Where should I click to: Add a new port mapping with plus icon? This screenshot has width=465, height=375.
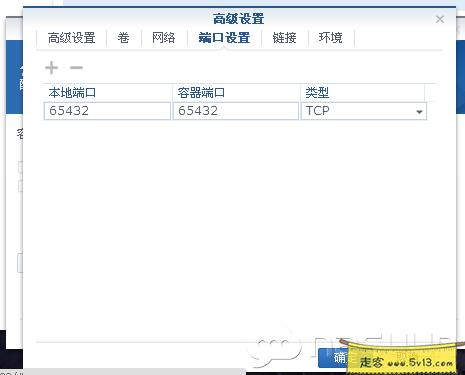(52, 68)
